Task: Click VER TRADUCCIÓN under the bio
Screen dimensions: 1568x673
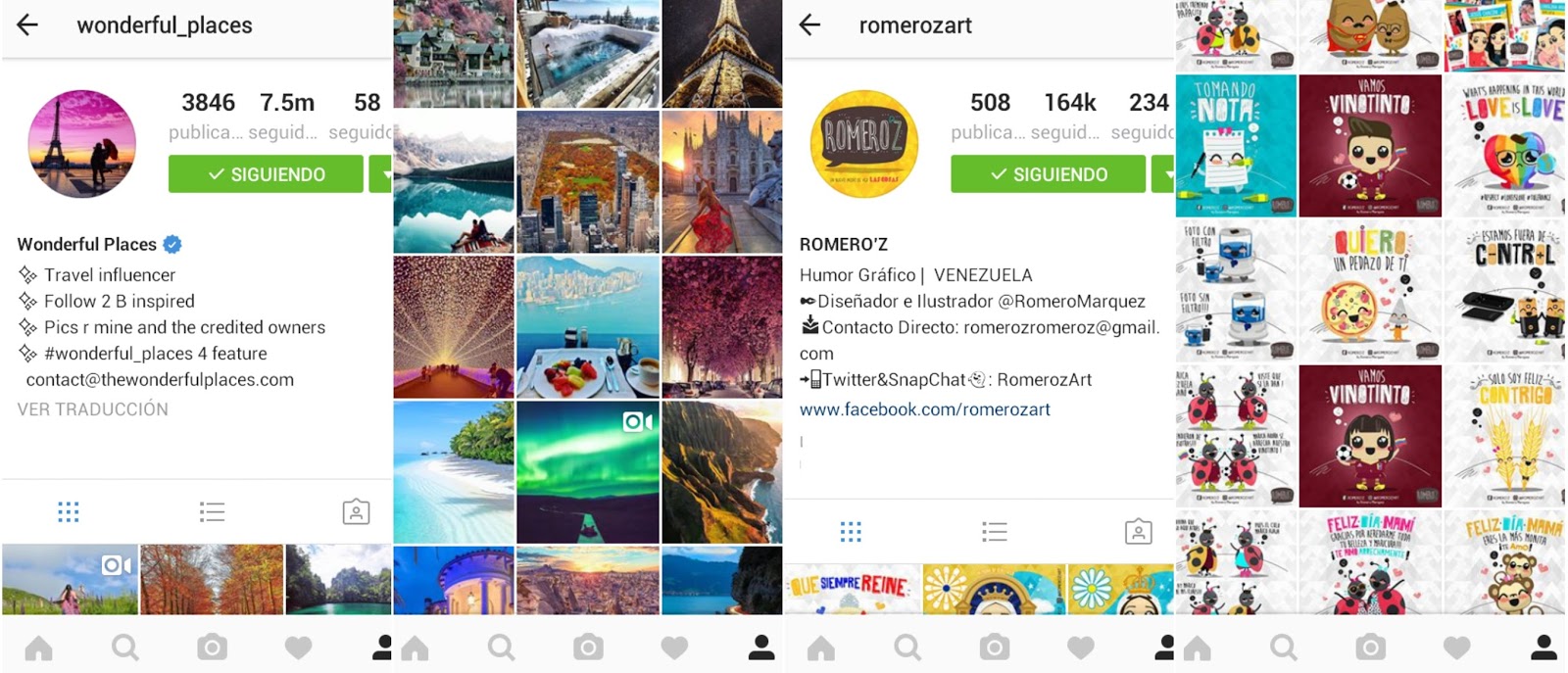Action: [x=93, y=409]
